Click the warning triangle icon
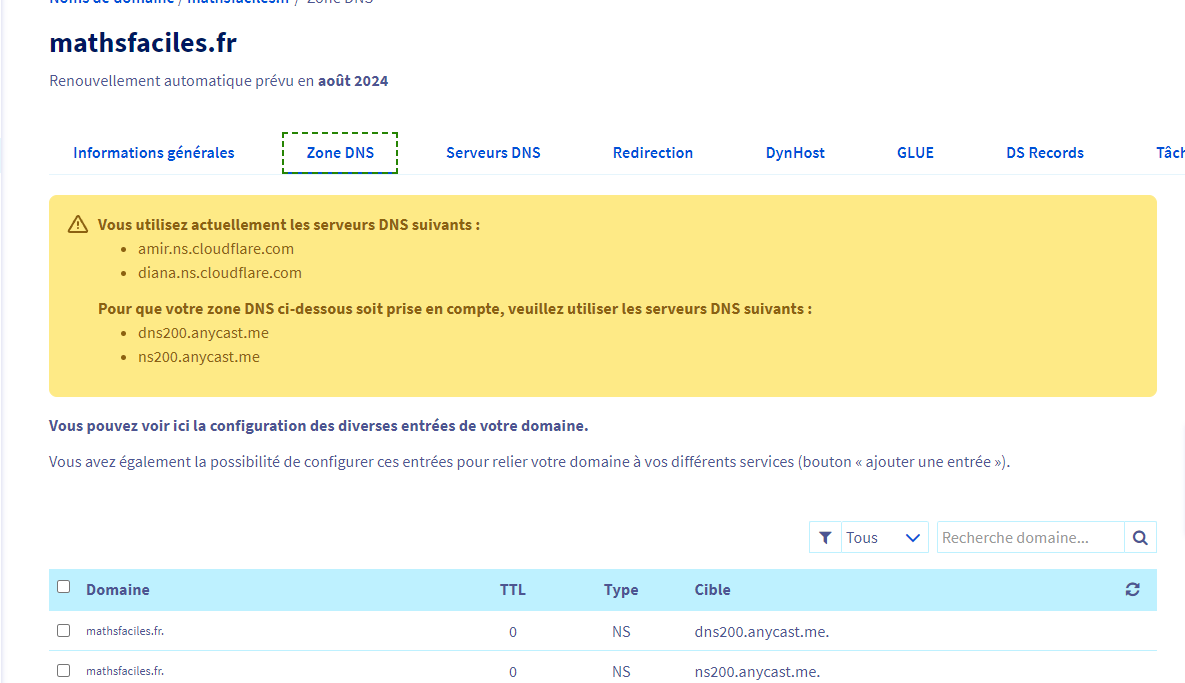This screenshot has width=1185, height=683. click(x=78, y=225)
